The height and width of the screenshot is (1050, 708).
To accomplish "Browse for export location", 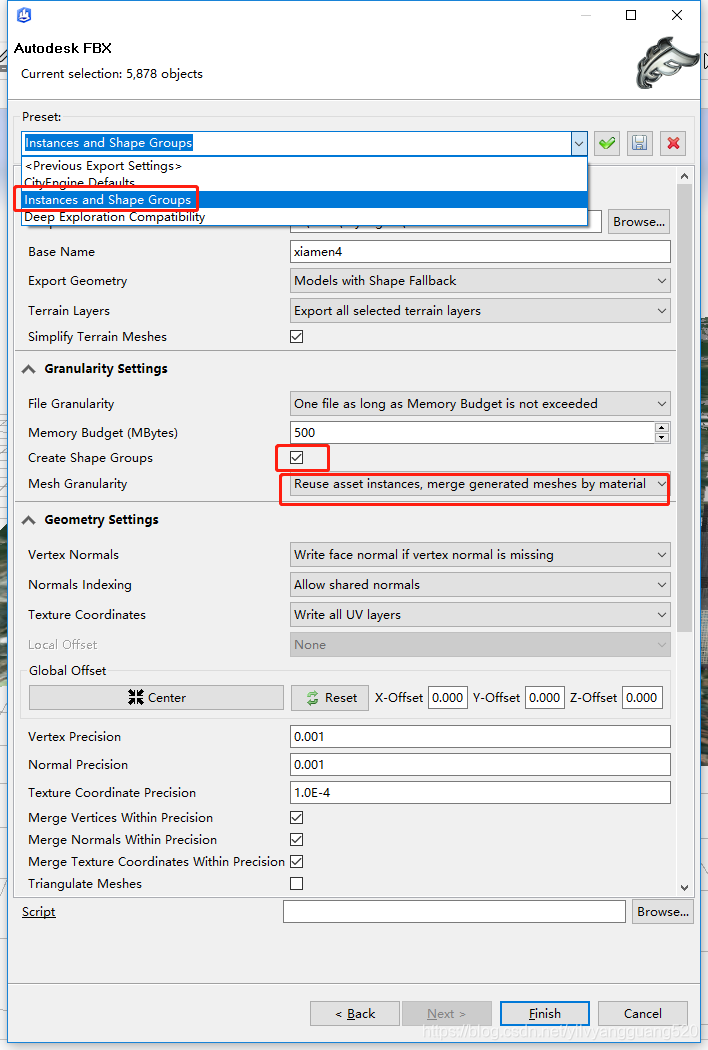I will pyautogui.click(x=639, y=222).
